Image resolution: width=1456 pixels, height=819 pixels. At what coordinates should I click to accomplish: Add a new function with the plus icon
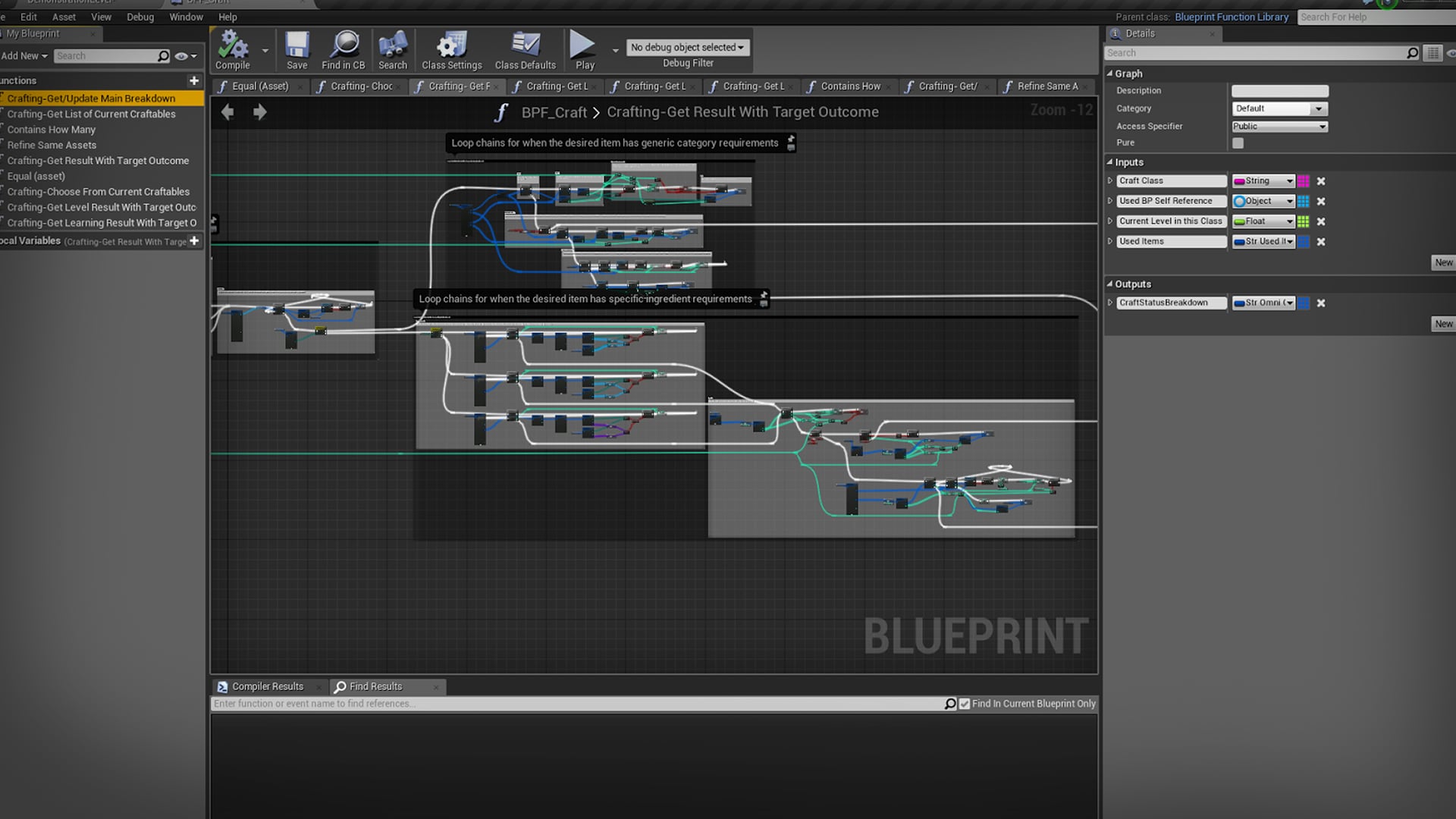(194, 80)
